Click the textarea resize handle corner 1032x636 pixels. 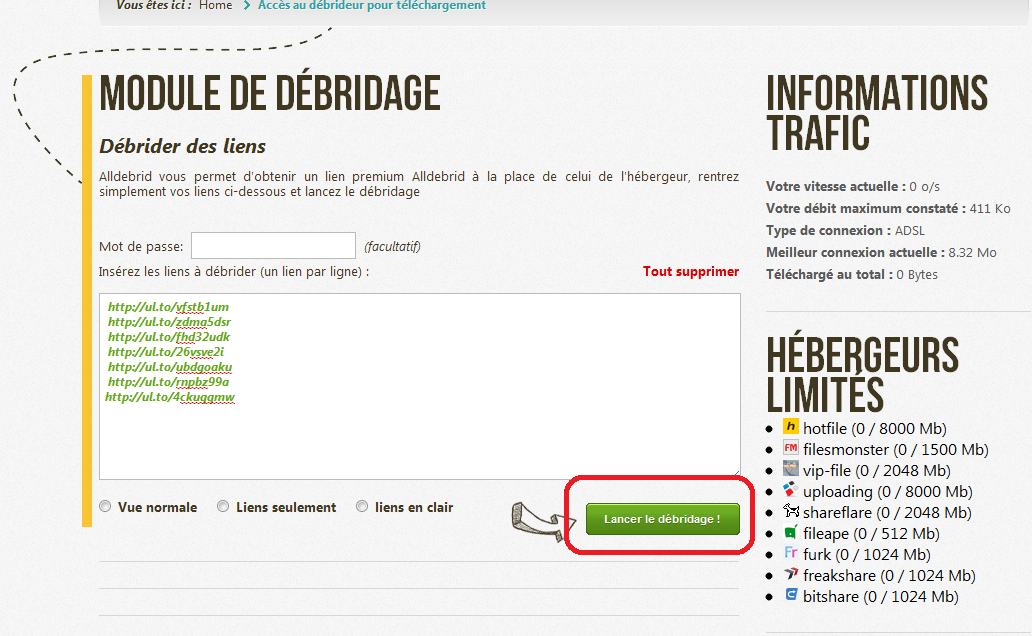736,475
